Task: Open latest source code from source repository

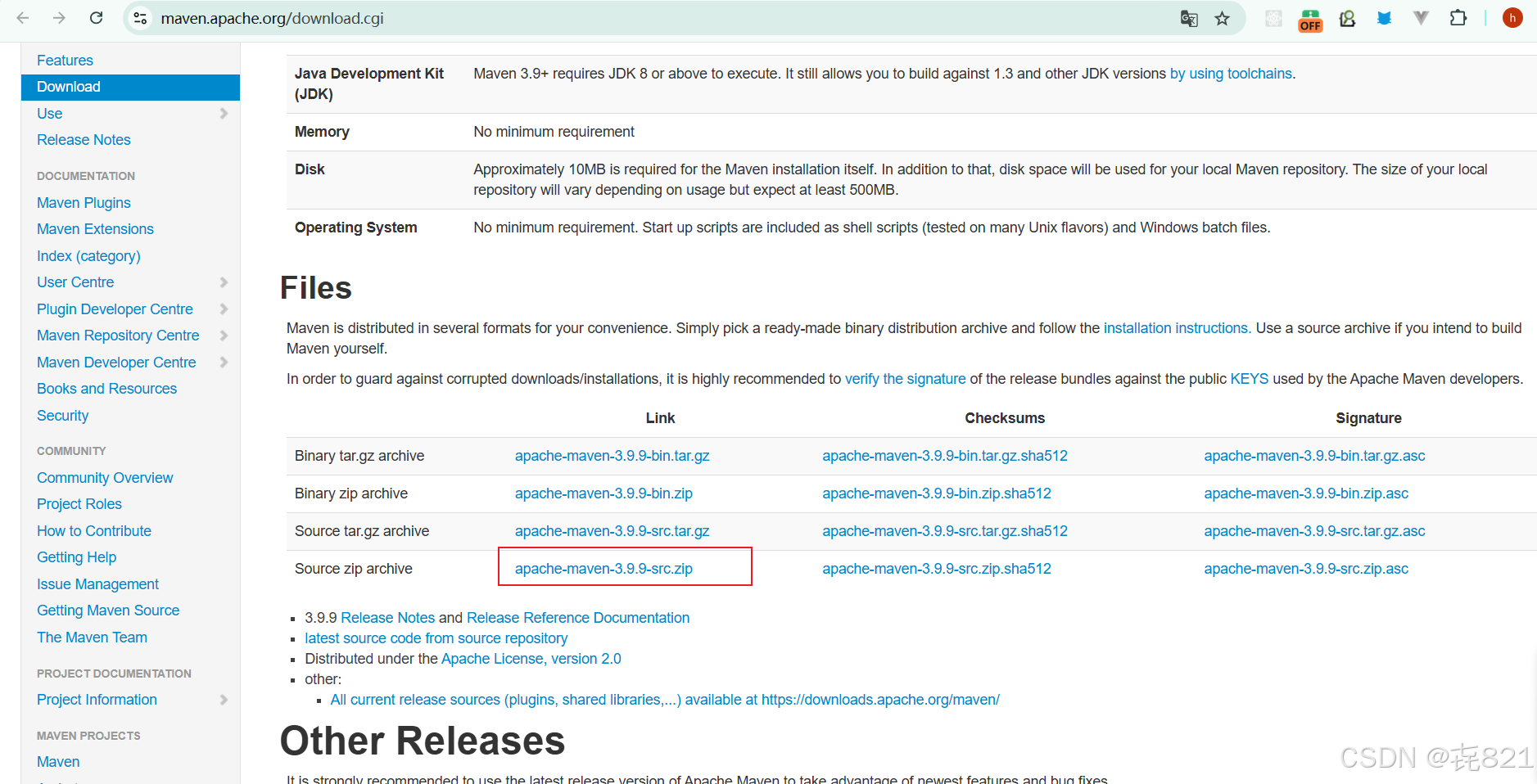Action: 436,638
